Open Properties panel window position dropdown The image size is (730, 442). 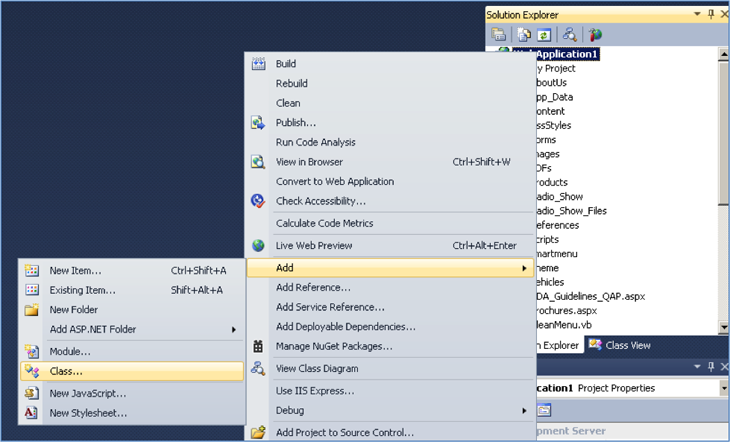(x=697, y=367)
